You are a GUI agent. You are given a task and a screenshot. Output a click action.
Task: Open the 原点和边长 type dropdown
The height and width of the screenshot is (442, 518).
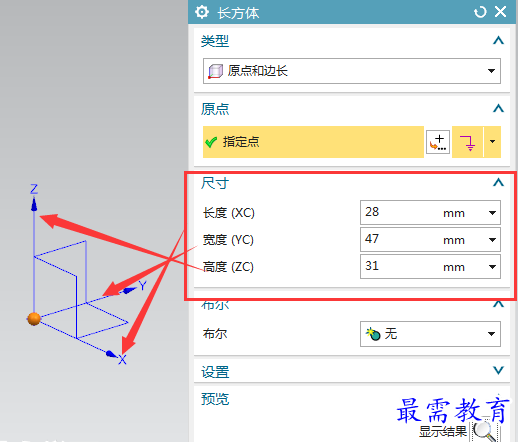tap(352, 71)
